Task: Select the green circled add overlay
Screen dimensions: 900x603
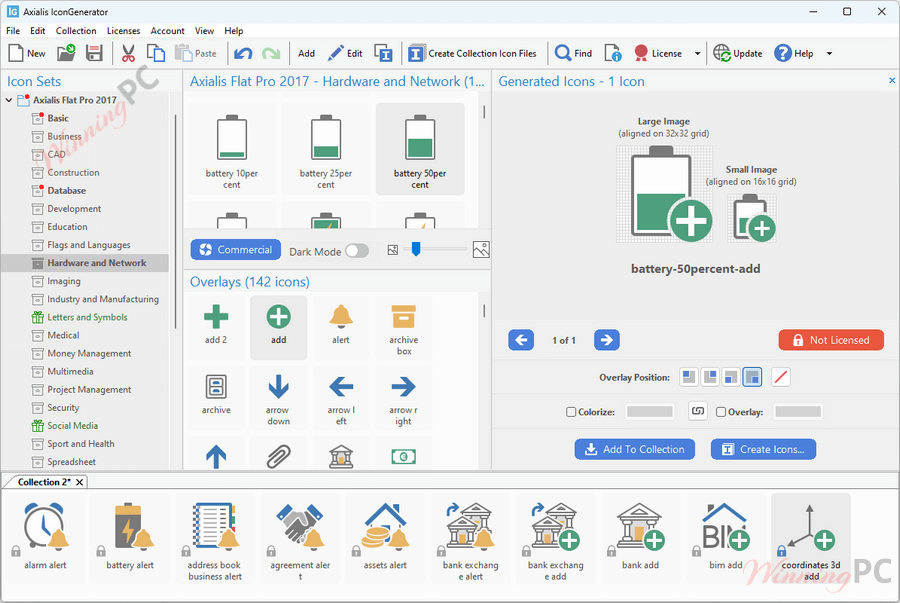Action: 278,326
